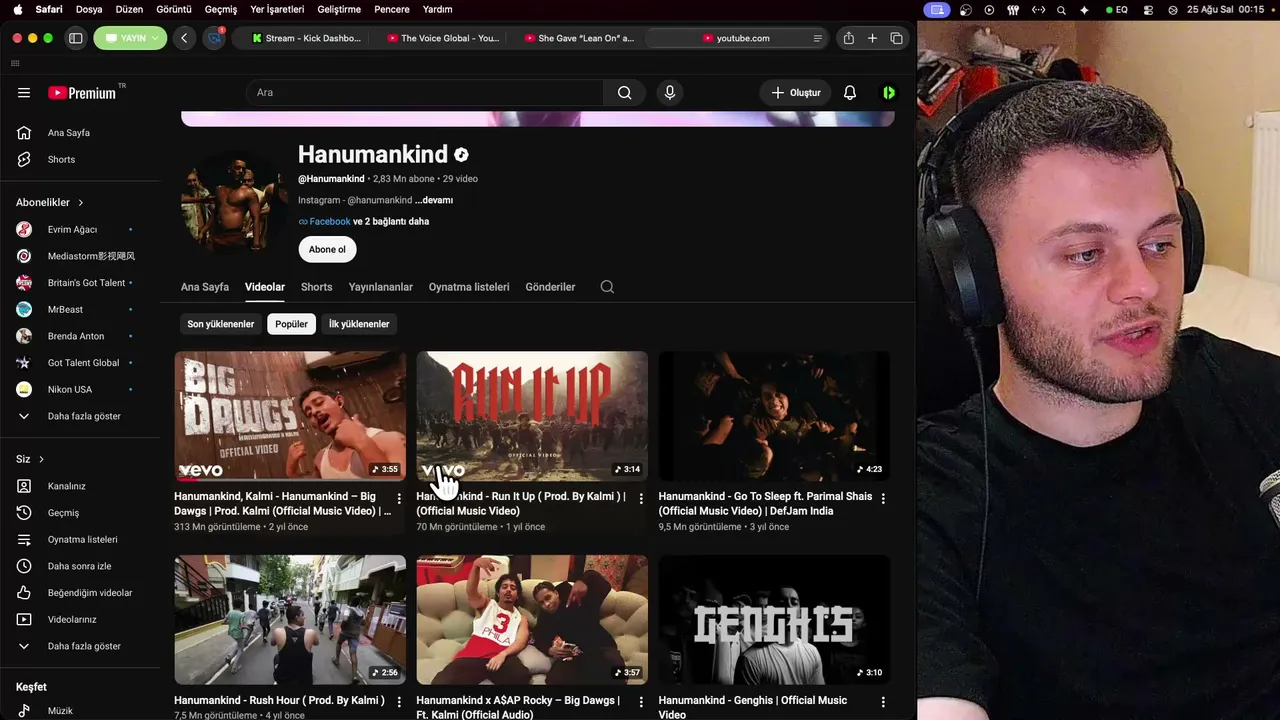1280x720 pixels.
Task: Open the Düzen menu
Action: coord(129,9)
